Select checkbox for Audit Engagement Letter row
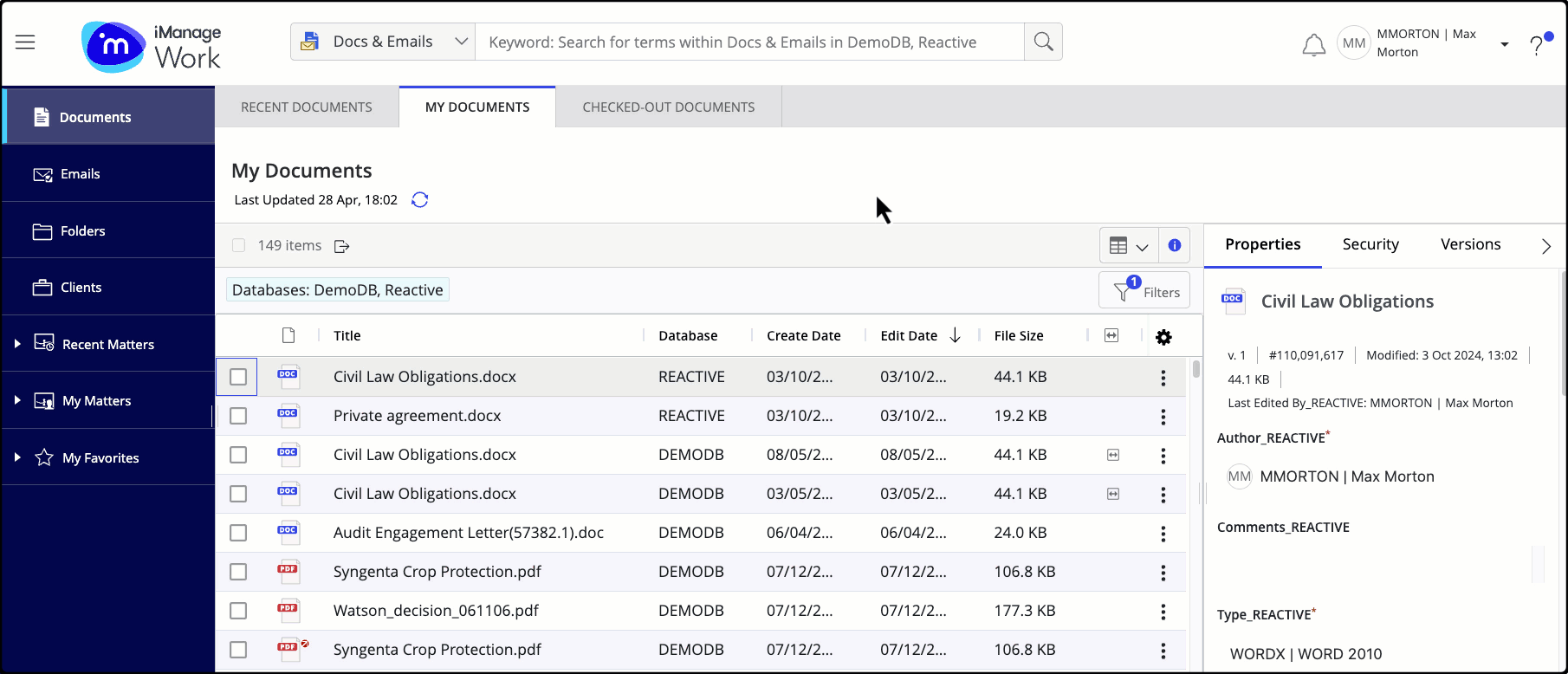 [238, 533]
